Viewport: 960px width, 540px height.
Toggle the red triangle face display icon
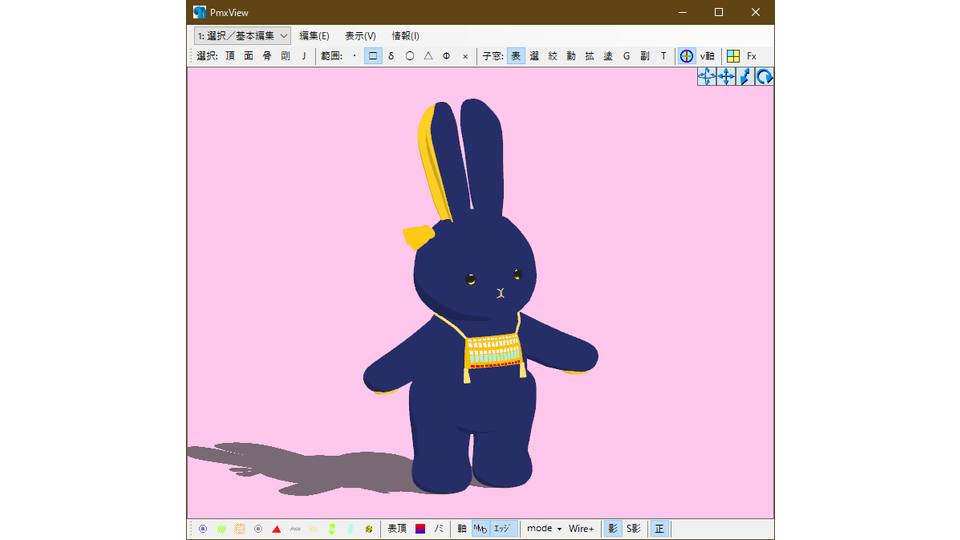click(277, 529)
